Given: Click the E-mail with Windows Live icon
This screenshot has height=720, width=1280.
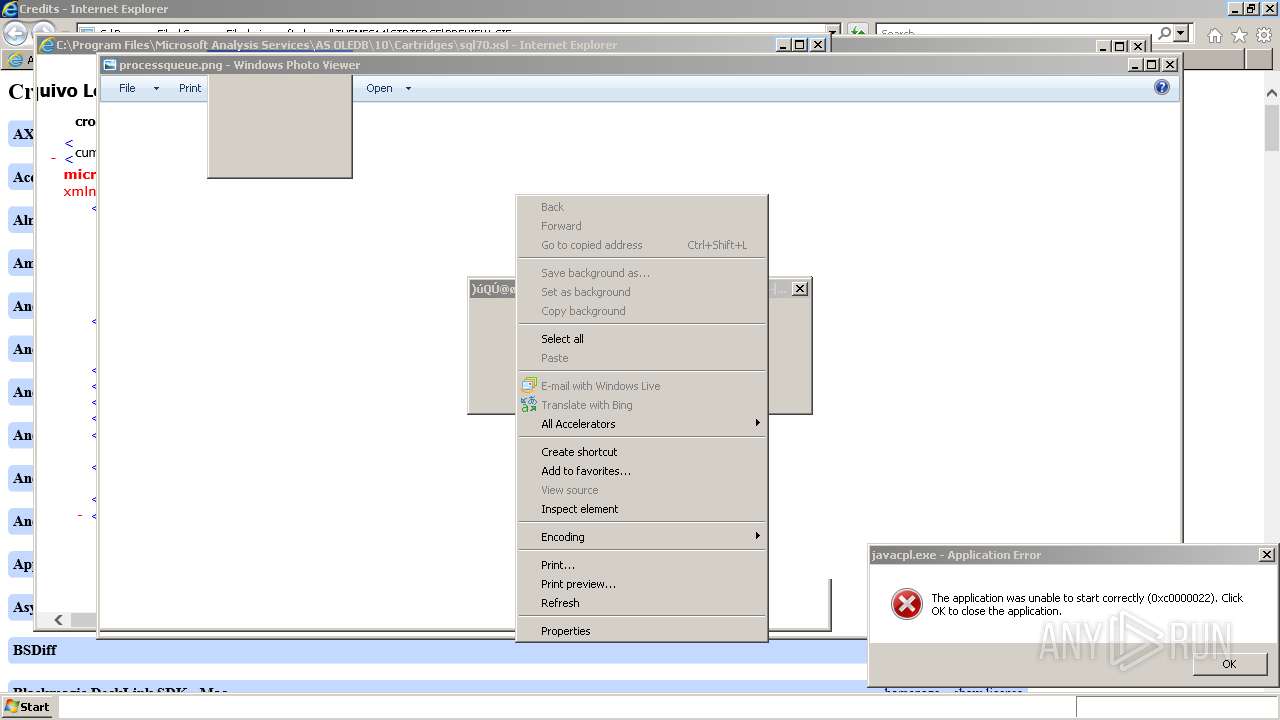Looking at the screenshot, I should [x=529, y=385].
